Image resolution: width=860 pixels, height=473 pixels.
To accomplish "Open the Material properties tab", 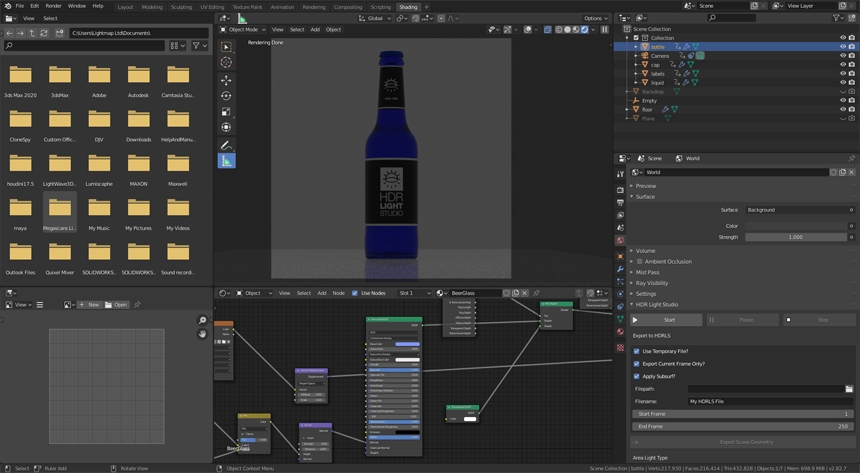I will [620, 331].
